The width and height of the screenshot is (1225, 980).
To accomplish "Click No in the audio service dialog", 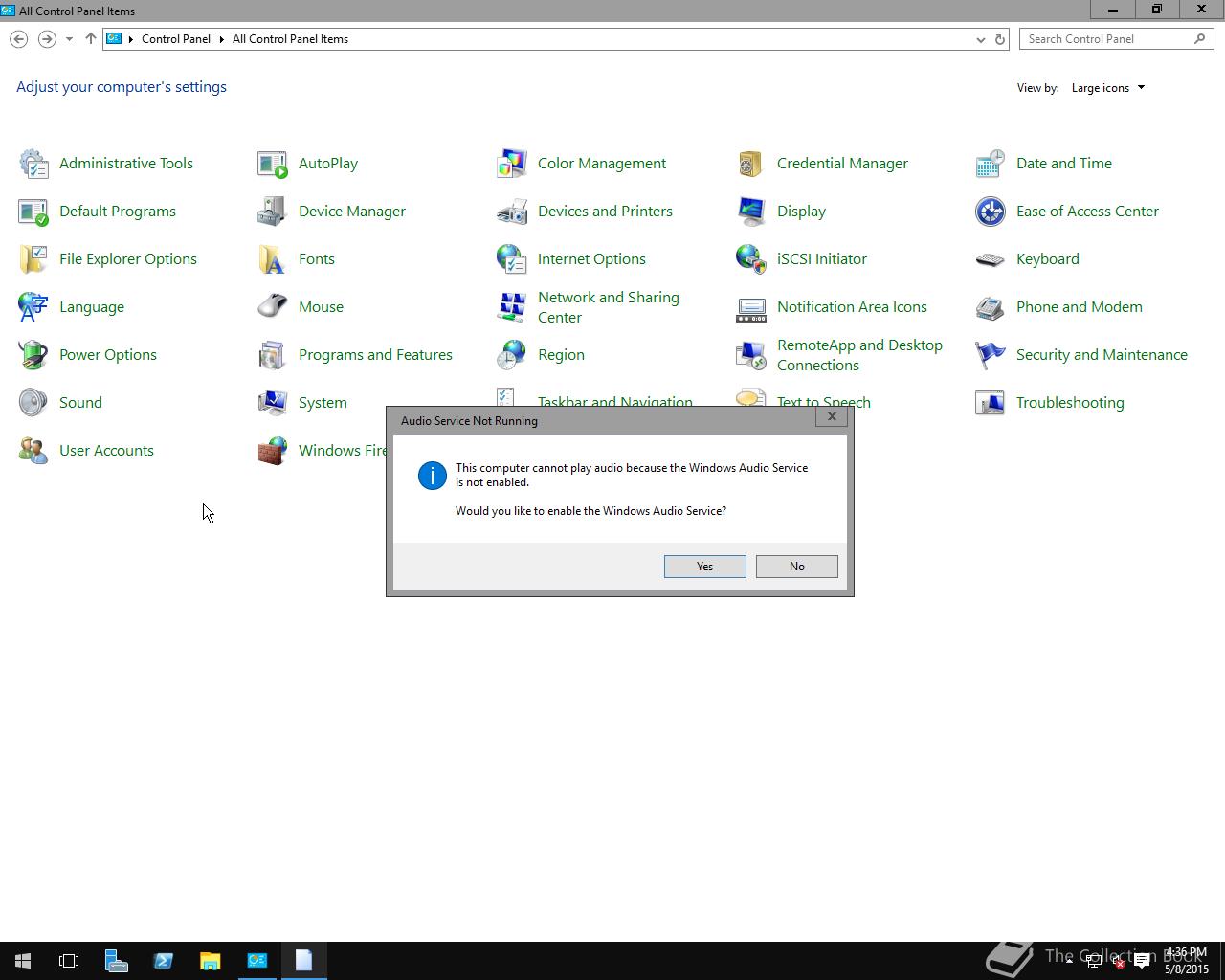I will click(x=797, y=567).
